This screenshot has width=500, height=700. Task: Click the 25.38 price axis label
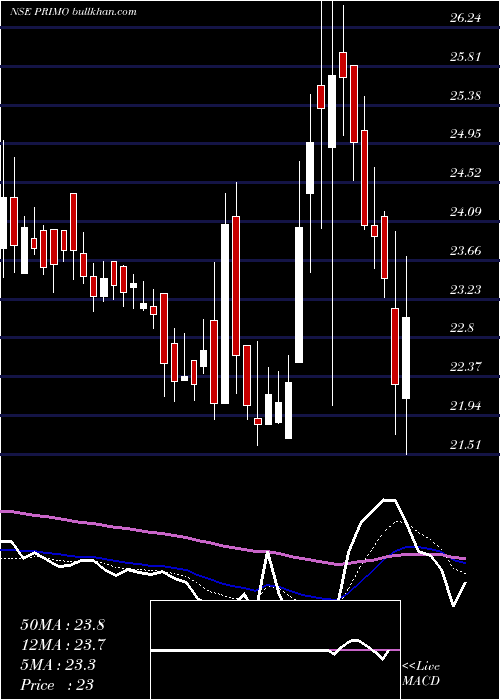466,96
